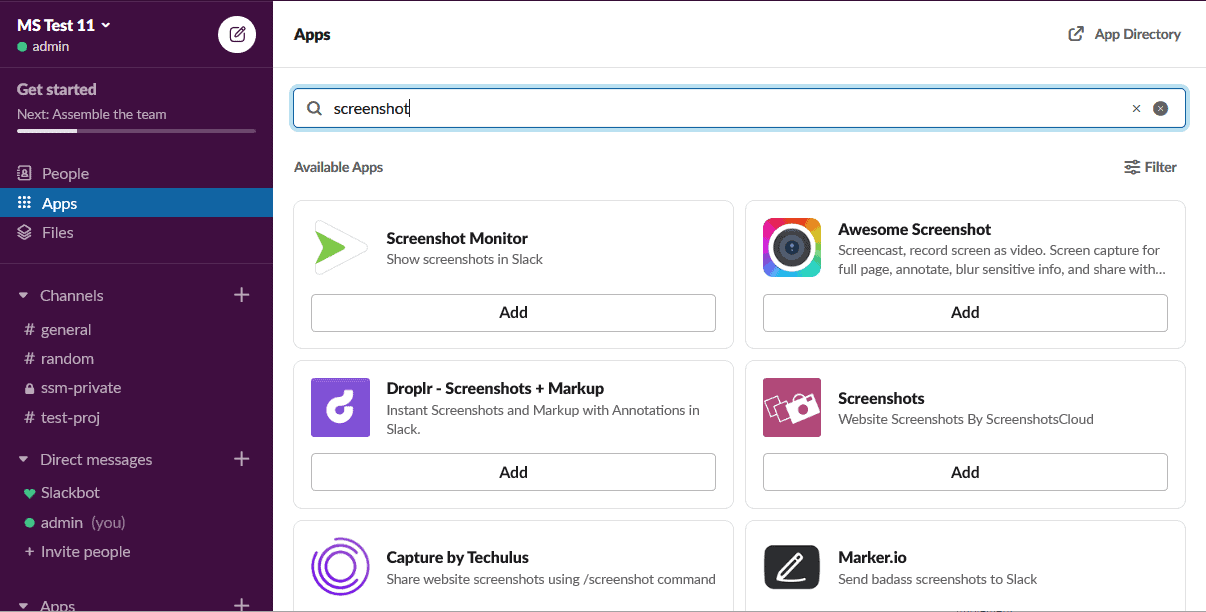Collapse the Direct messages section
Screen dimensions: 1206x612
point(24,459)
